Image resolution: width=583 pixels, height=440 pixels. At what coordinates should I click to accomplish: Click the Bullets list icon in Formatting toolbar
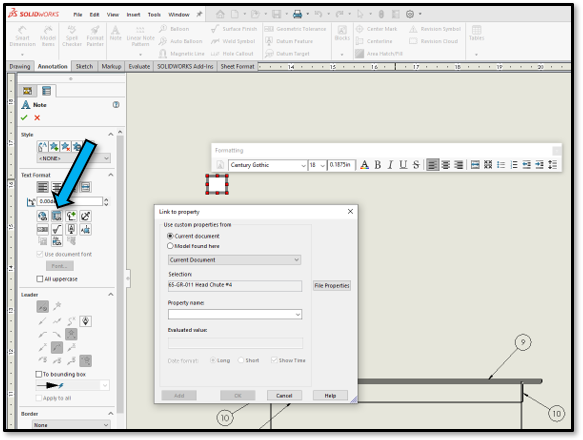(501, 165)
